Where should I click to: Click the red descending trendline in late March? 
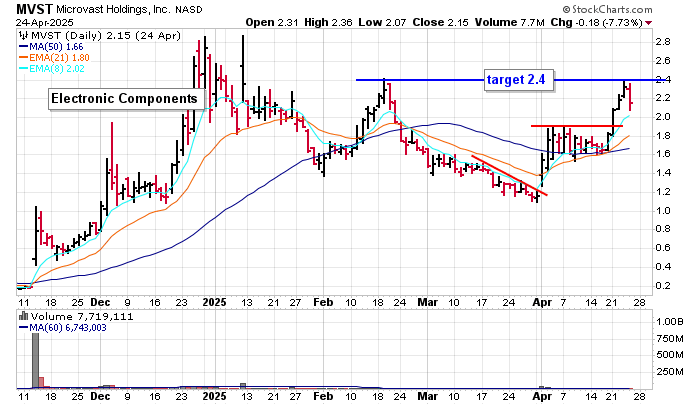click(x=509, y=175)
